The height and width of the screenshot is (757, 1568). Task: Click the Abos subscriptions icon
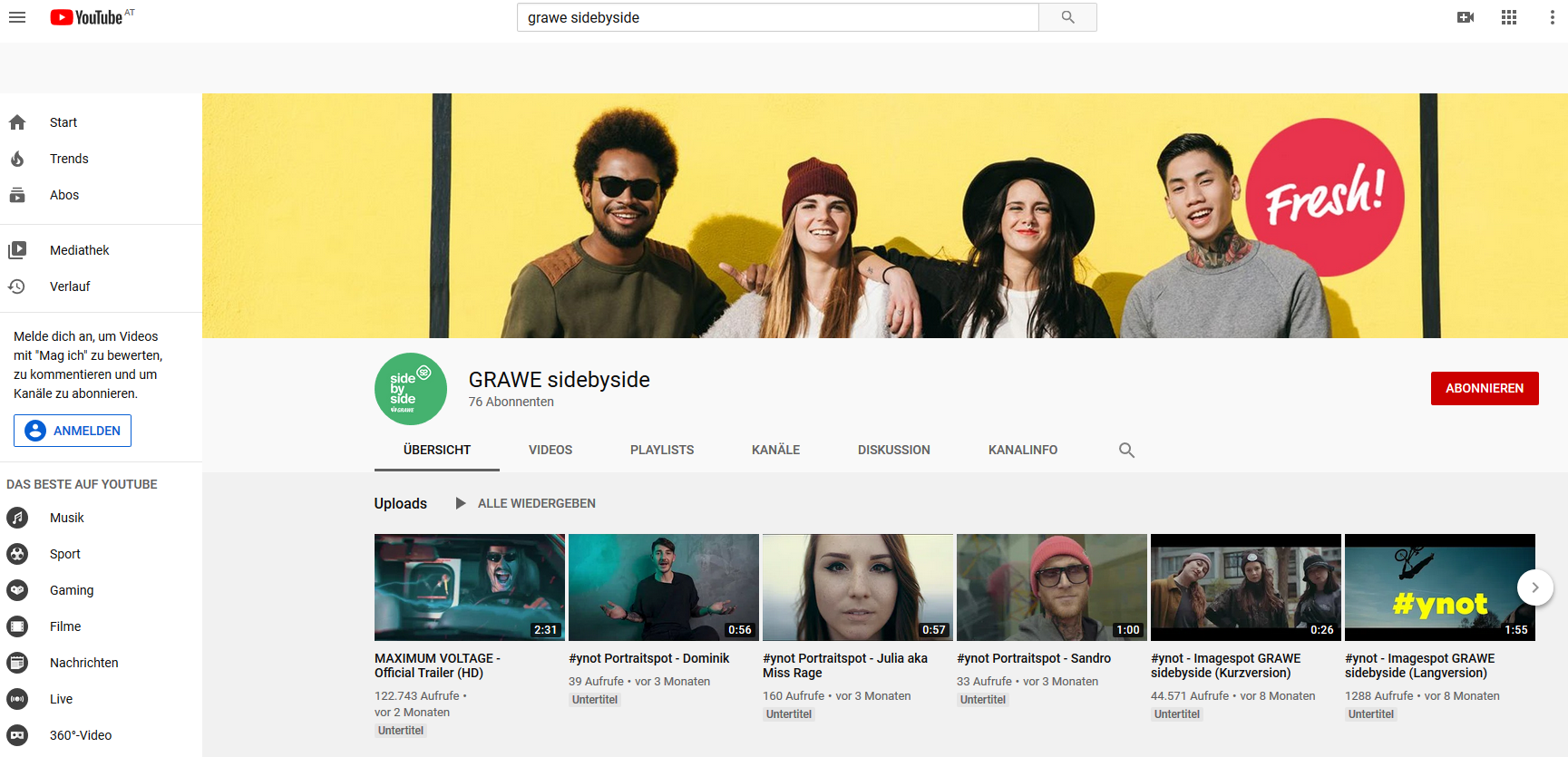coord(17,195)
